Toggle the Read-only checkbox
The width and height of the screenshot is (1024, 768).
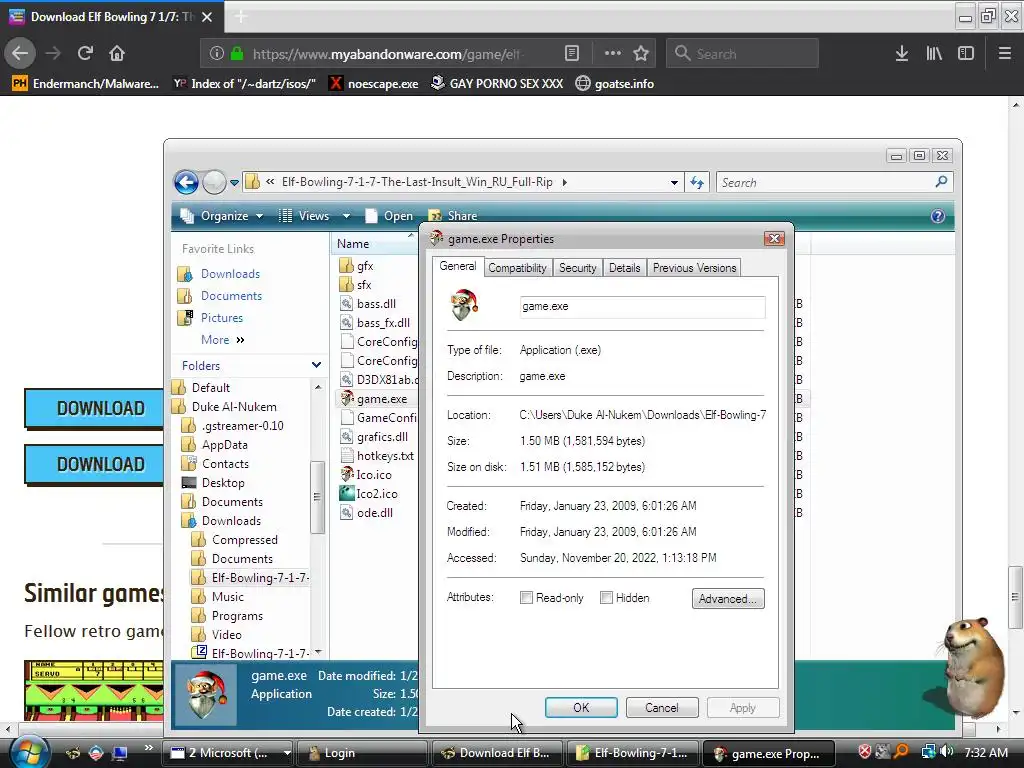526,598
